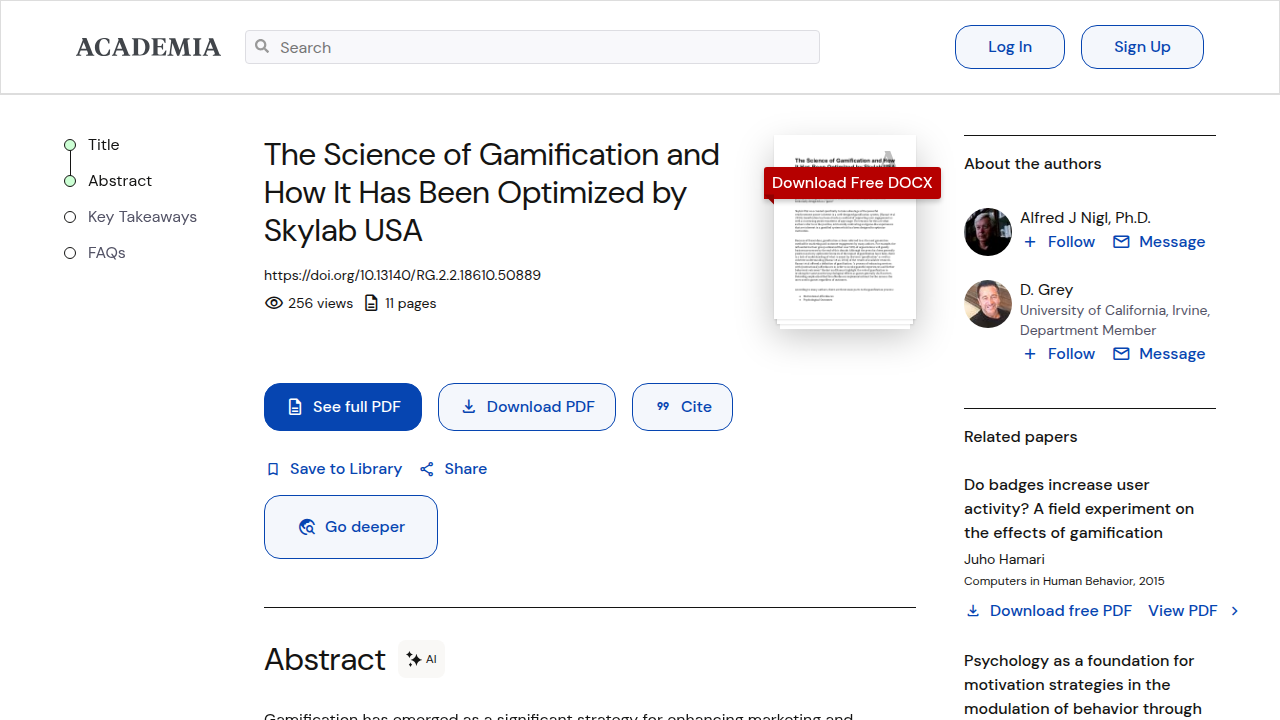Focus the Search input field
This screenshot has height=720, width=1280.
[532, 47]
